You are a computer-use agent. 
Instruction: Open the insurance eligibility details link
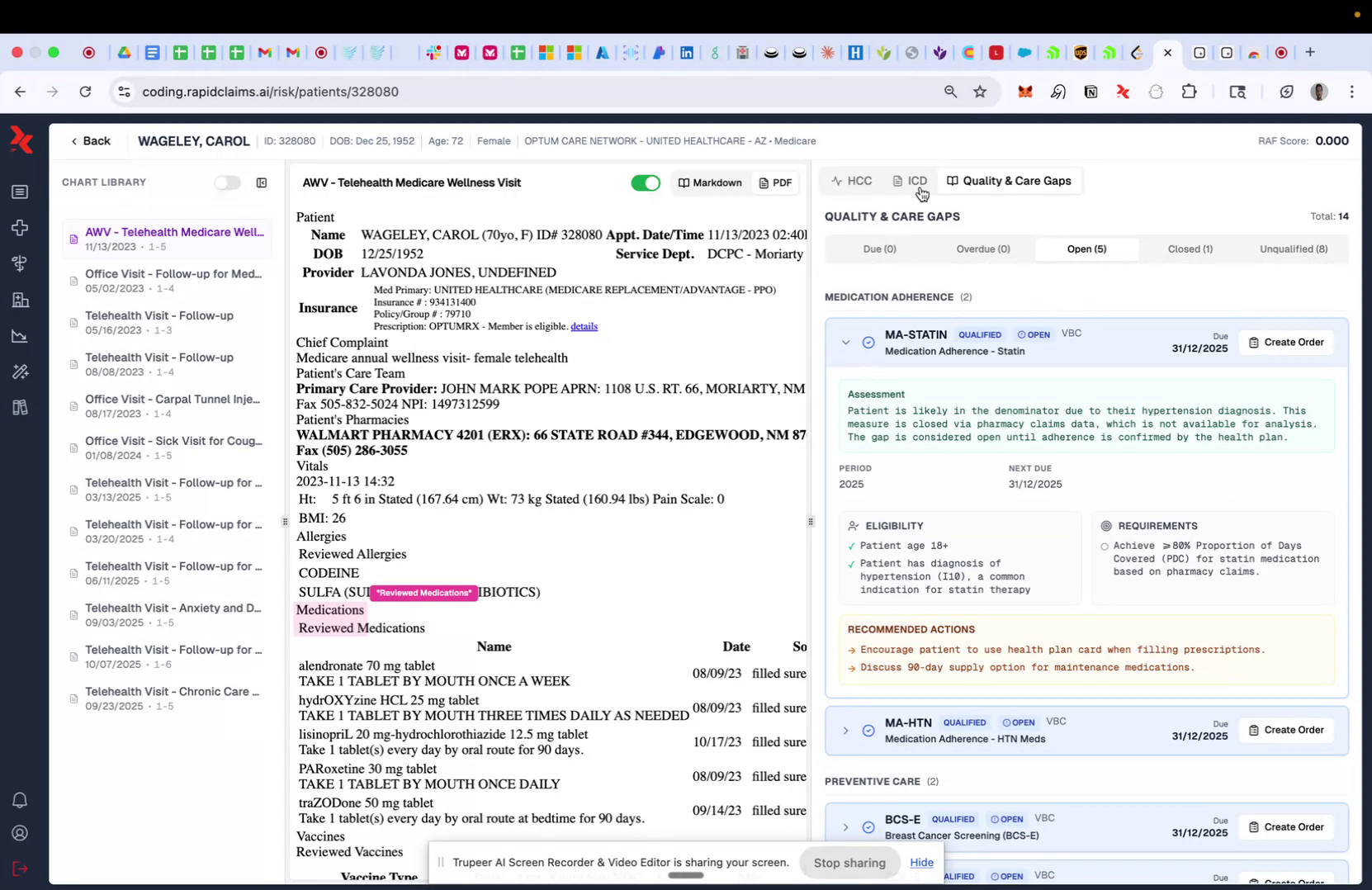tap(584, 326)
